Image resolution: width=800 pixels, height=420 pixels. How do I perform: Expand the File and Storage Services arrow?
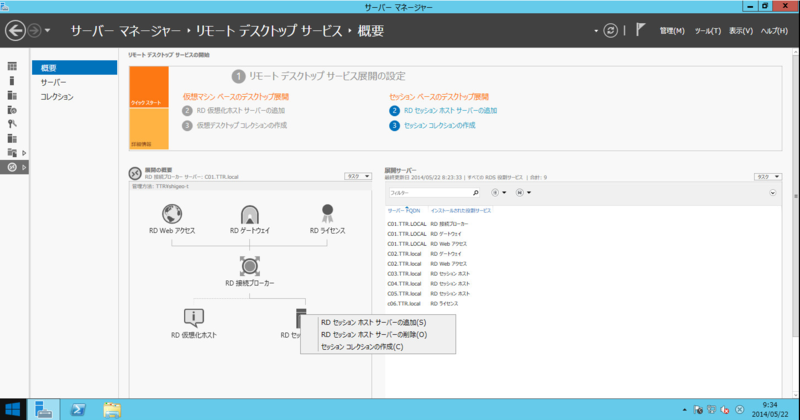point(24,153)
